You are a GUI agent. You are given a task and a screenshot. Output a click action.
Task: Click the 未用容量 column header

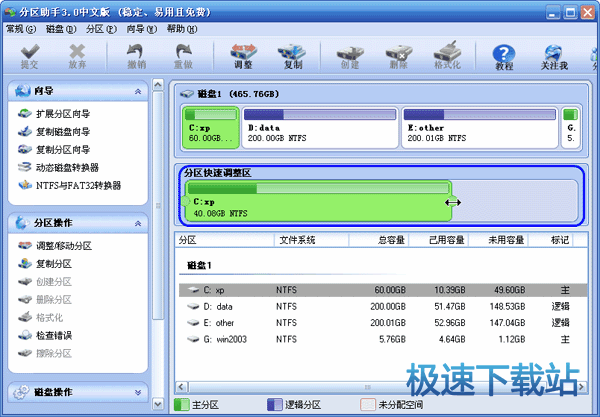pos(499,240)
